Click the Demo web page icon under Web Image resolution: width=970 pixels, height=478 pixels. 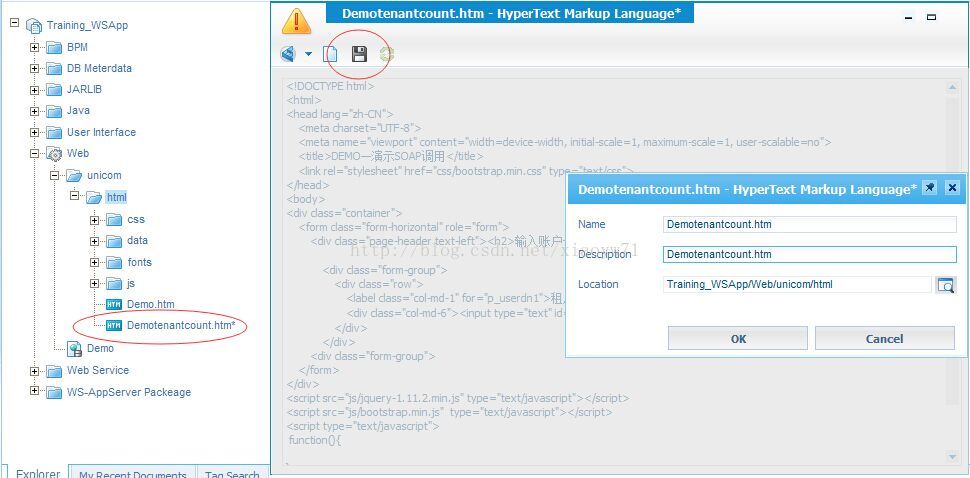coord(74,349)
